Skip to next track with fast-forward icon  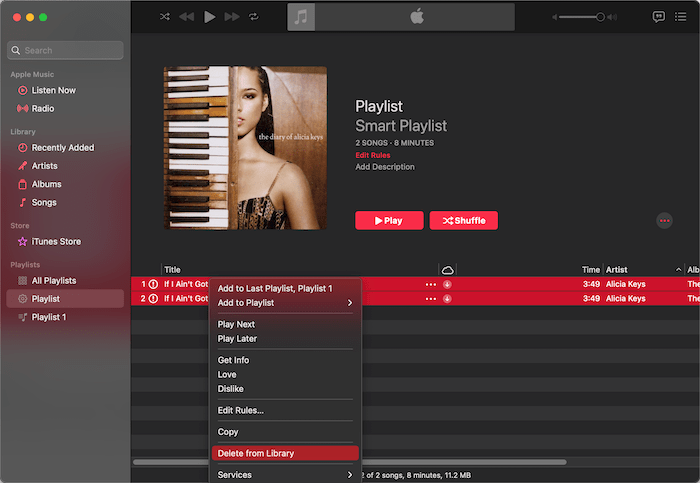[232, 17]
